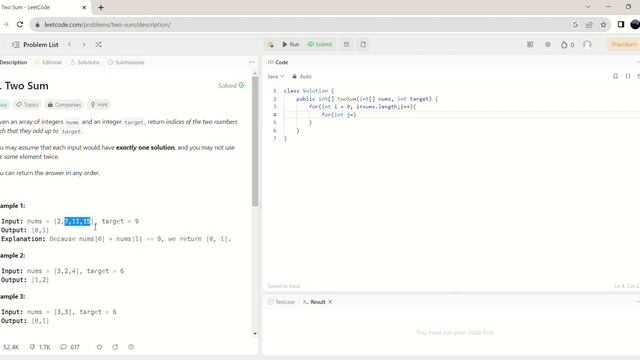Share the problem with the share icon

click(x=115, y=347)
